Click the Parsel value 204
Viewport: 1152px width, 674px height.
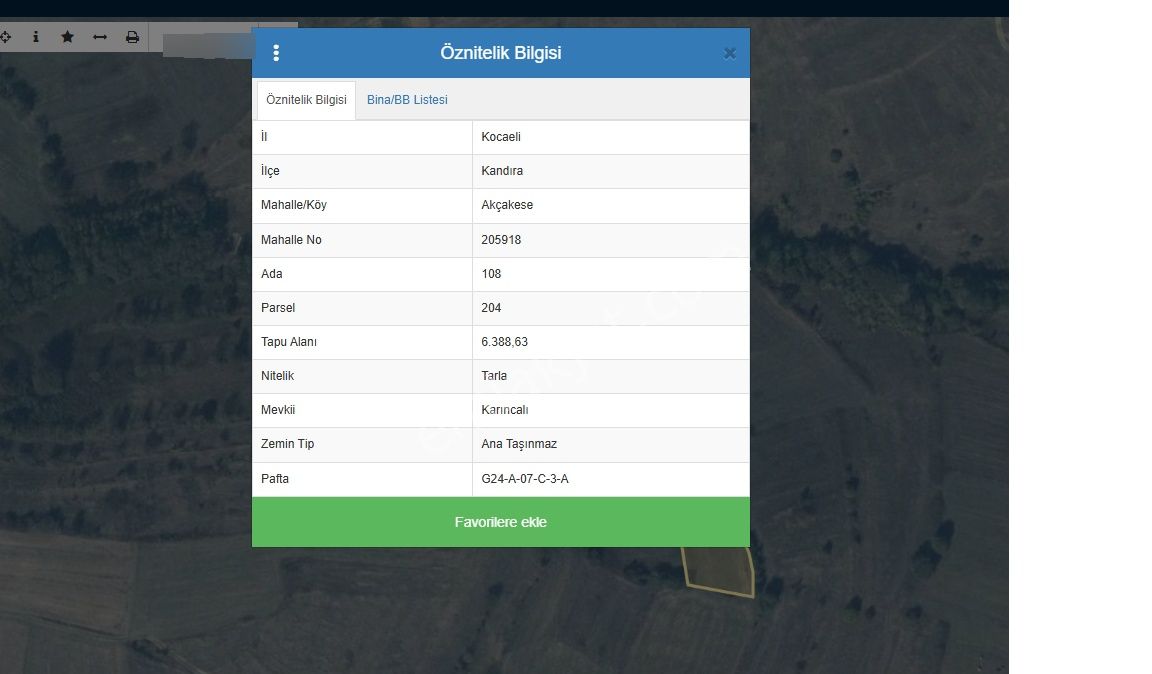coord(491,308)
